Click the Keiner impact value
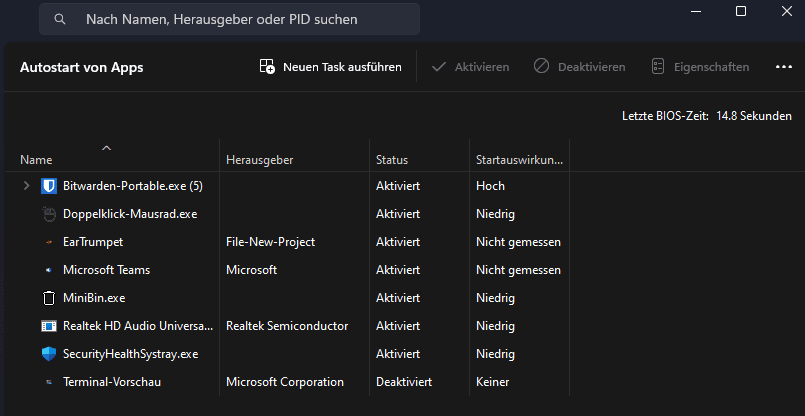Screen dimensions: 805x416 (492, 382)
